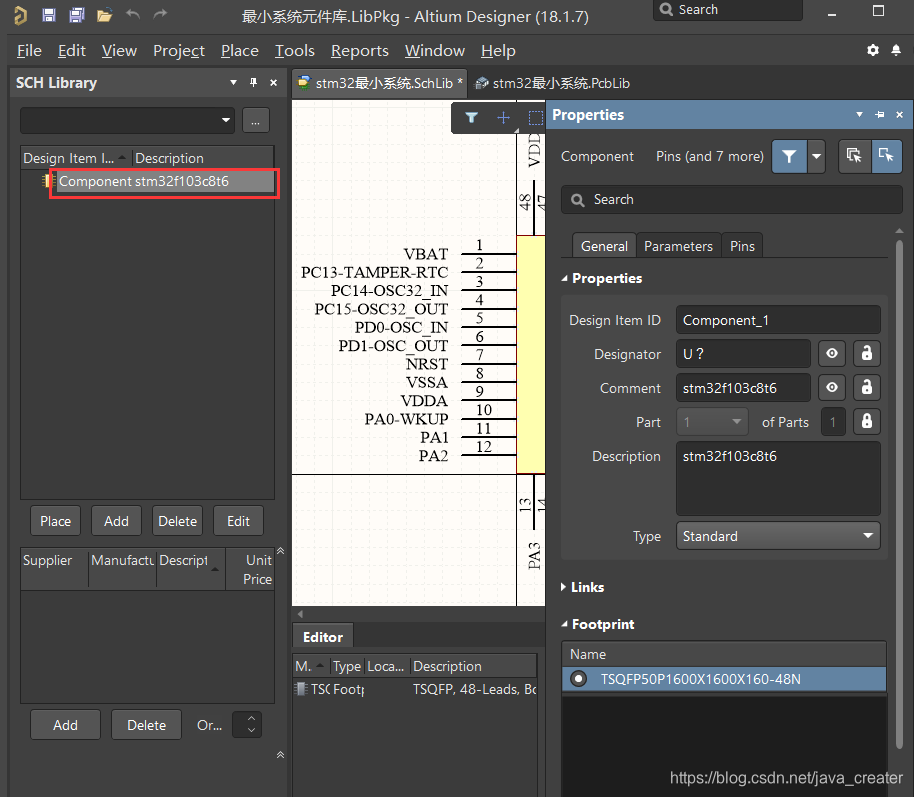Image resolution: width=914 pixels, height=797 pixels.
Task: Toggle Comment visibility eye icon
Action: [832, 387]
